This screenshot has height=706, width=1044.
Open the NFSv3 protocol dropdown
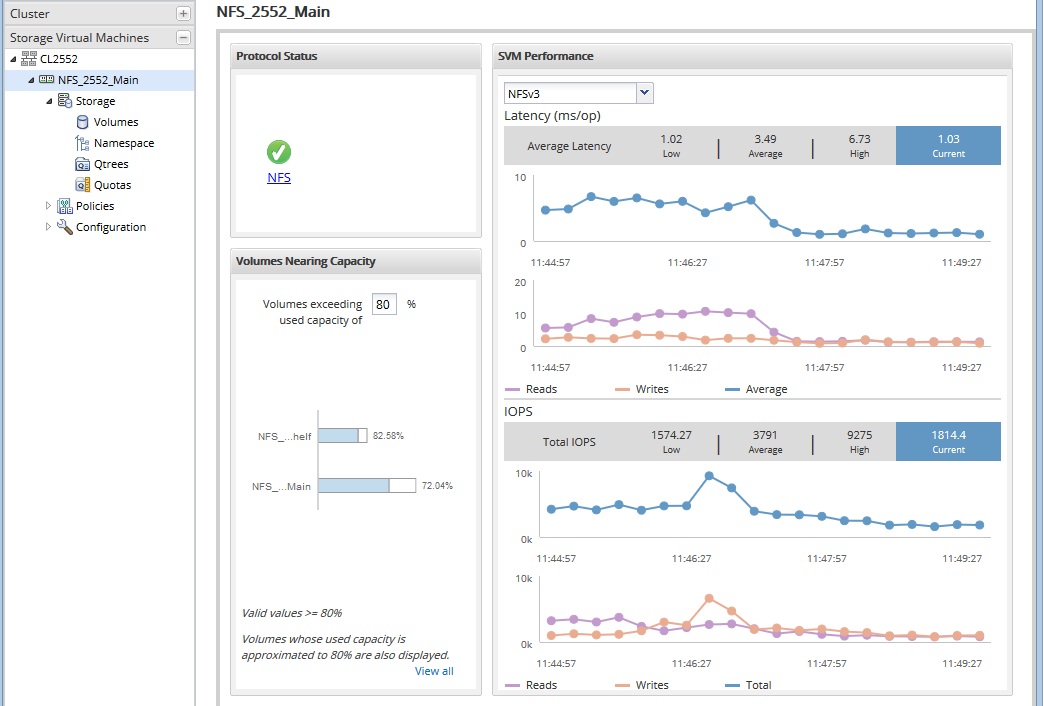click(x=645, y=91)
